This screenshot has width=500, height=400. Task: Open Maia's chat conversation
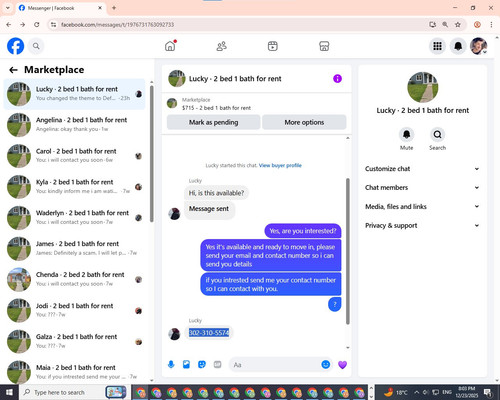point(74,370)
